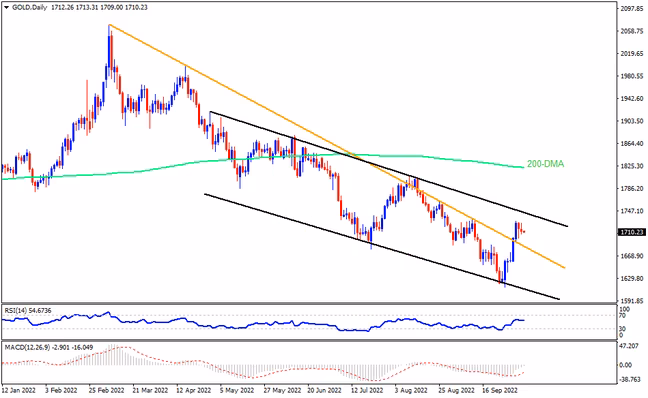Click the 1942.60 price axis label
The height and width of the screenshot is (398, 648).
click(x=632, y=98)
